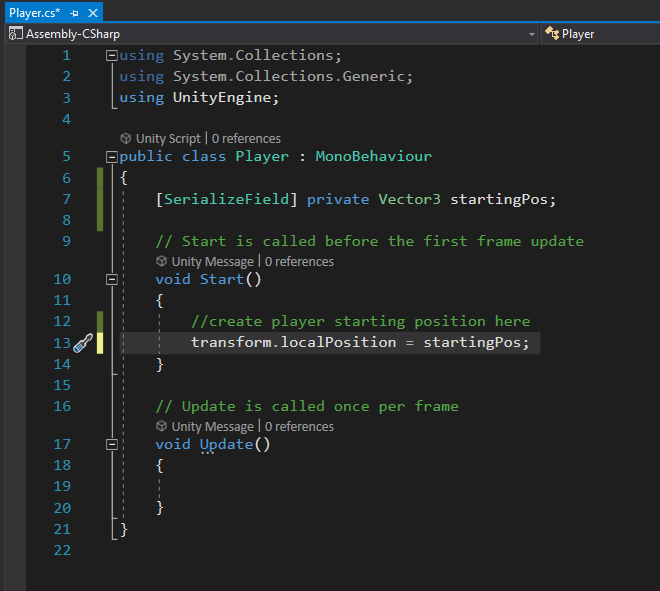Collapse the Update method
Viewport: 660px width, 591px height.
coord(112,445)
